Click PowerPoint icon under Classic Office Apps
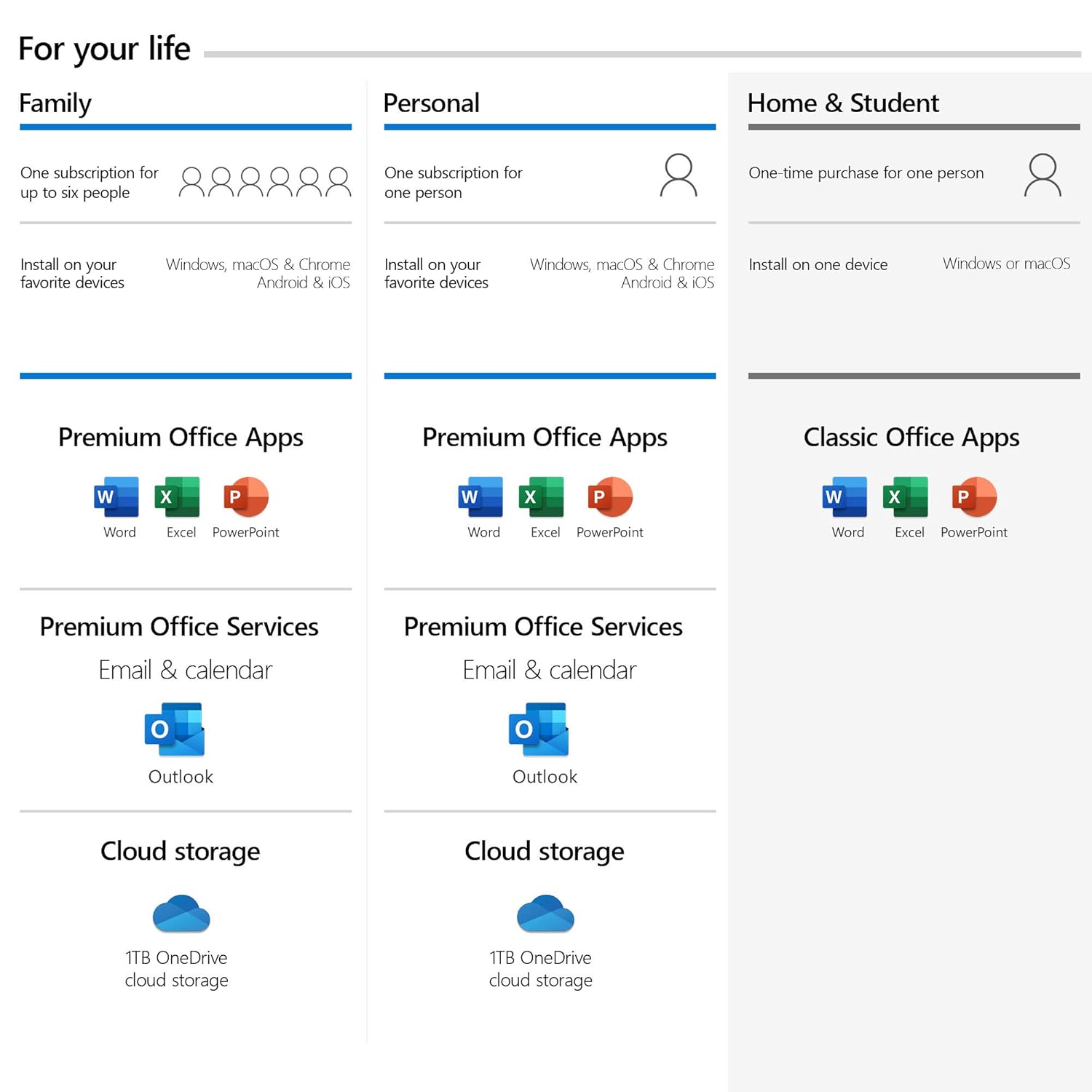1092x1092 pixels. coord(974,497)
